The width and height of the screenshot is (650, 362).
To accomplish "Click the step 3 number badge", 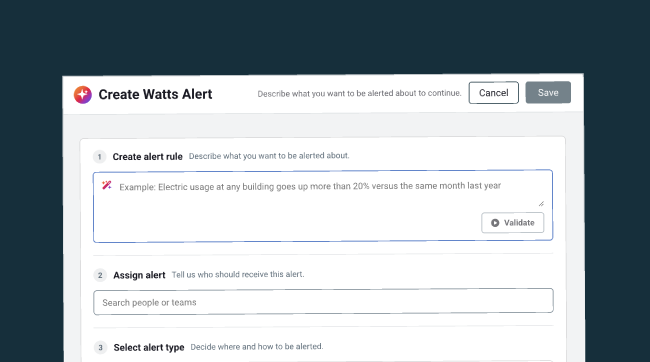I will click(x=100, y=347).
